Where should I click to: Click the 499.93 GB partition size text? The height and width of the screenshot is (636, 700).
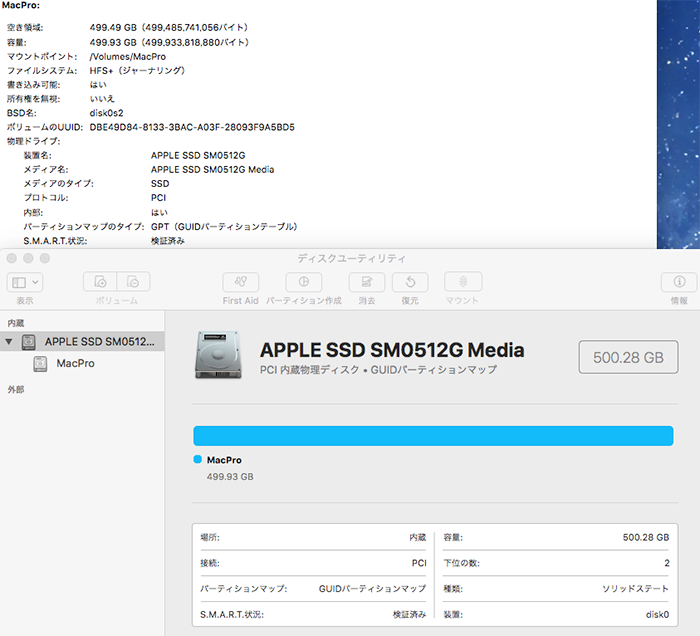[230, 477]
